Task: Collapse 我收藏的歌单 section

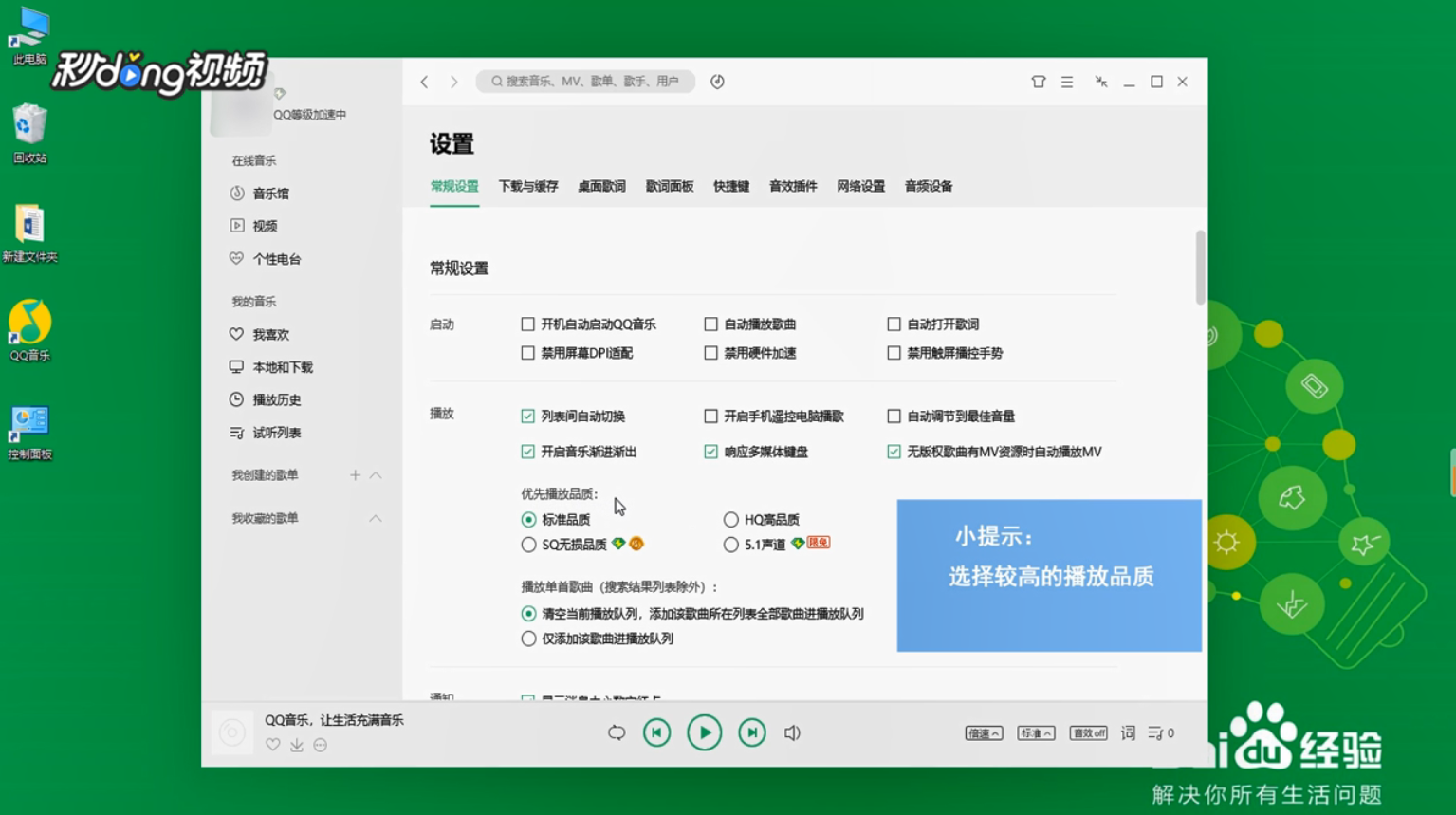Action: tap(376, 519)
